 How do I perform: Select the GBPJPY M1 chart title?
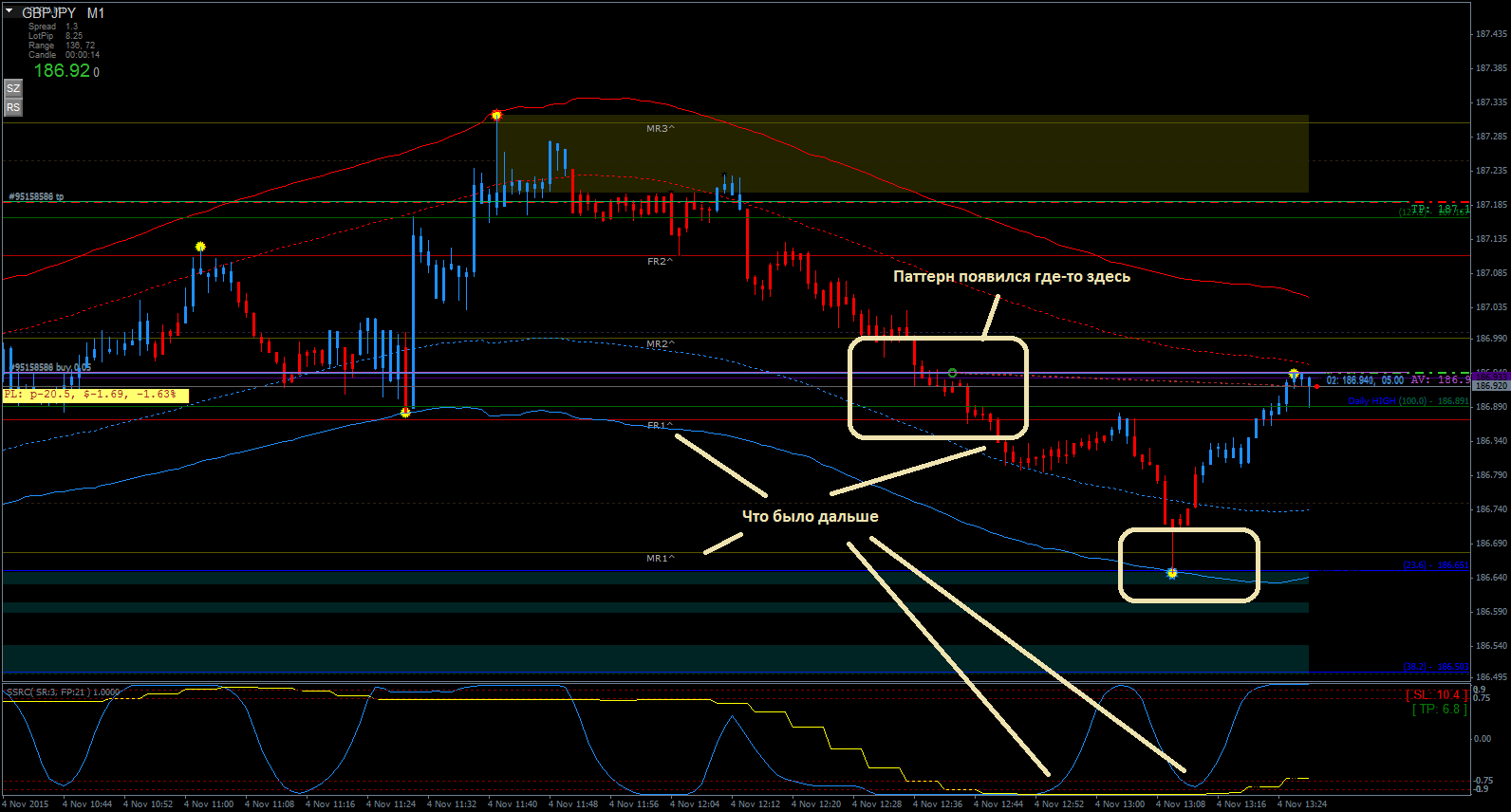click(x=64, y=12)
